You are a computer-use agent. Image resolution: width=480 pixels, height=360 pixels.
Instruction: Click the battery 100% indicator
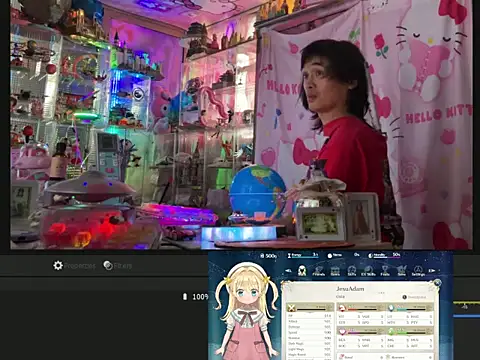point(196,297)
